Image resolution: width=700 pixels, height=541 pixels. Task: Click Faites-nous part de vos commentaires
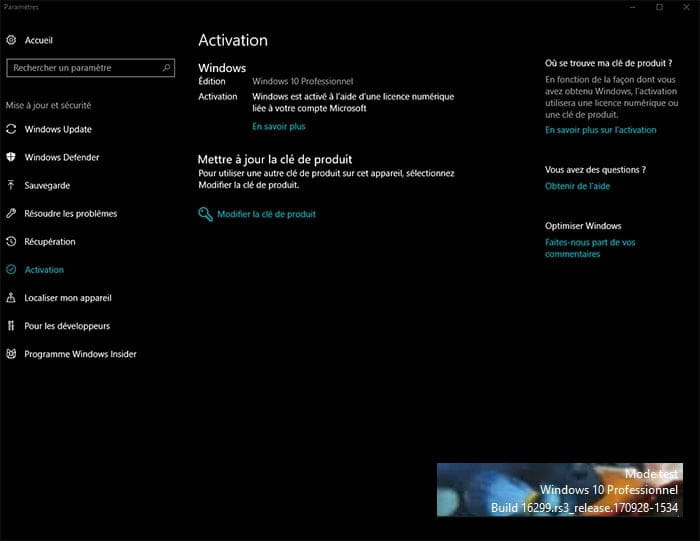click(x=590, y=248)
